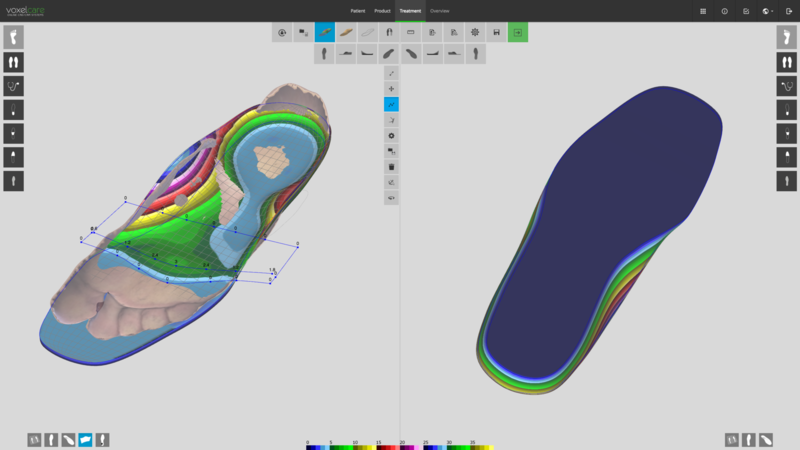The width and height of the screenshot is (800, 450).
Task: Toggle the active curve edit tool
Action: pyautogui.click(x=391, y=104)
